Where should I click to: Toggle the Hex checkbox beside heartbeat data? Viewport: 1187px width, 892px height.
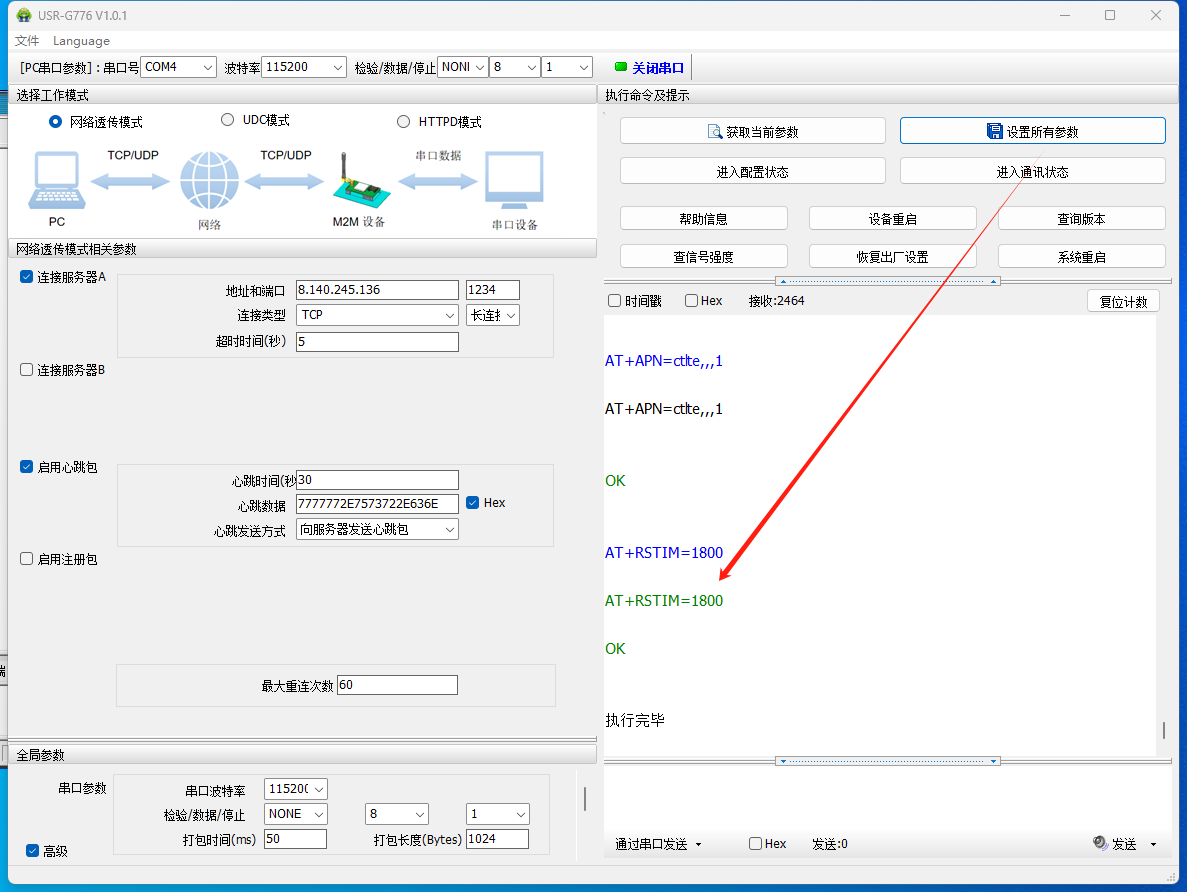[473, 503]
